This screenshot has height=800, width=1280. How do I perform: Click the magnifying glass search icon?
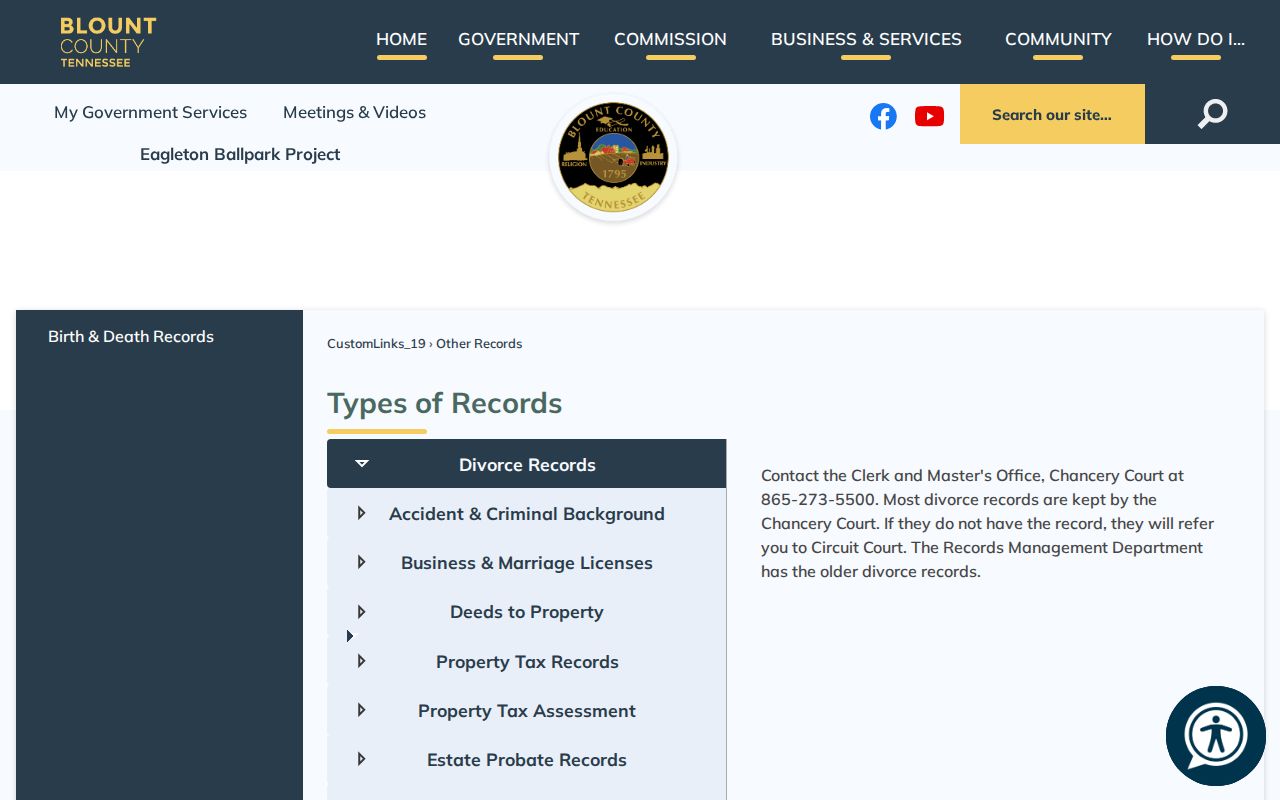(1212, 114)
